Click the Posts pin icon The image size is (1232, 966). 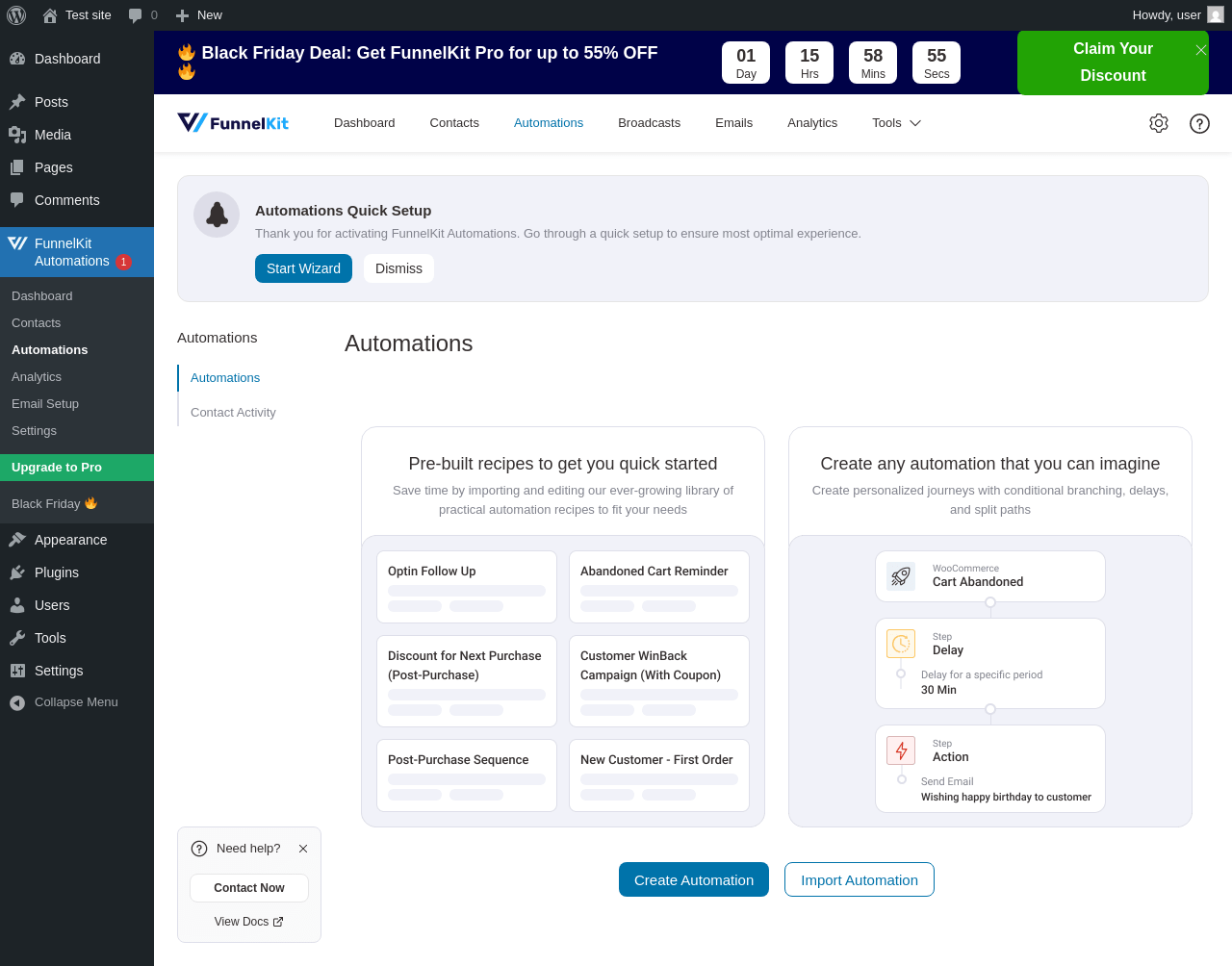pos(17,102)
